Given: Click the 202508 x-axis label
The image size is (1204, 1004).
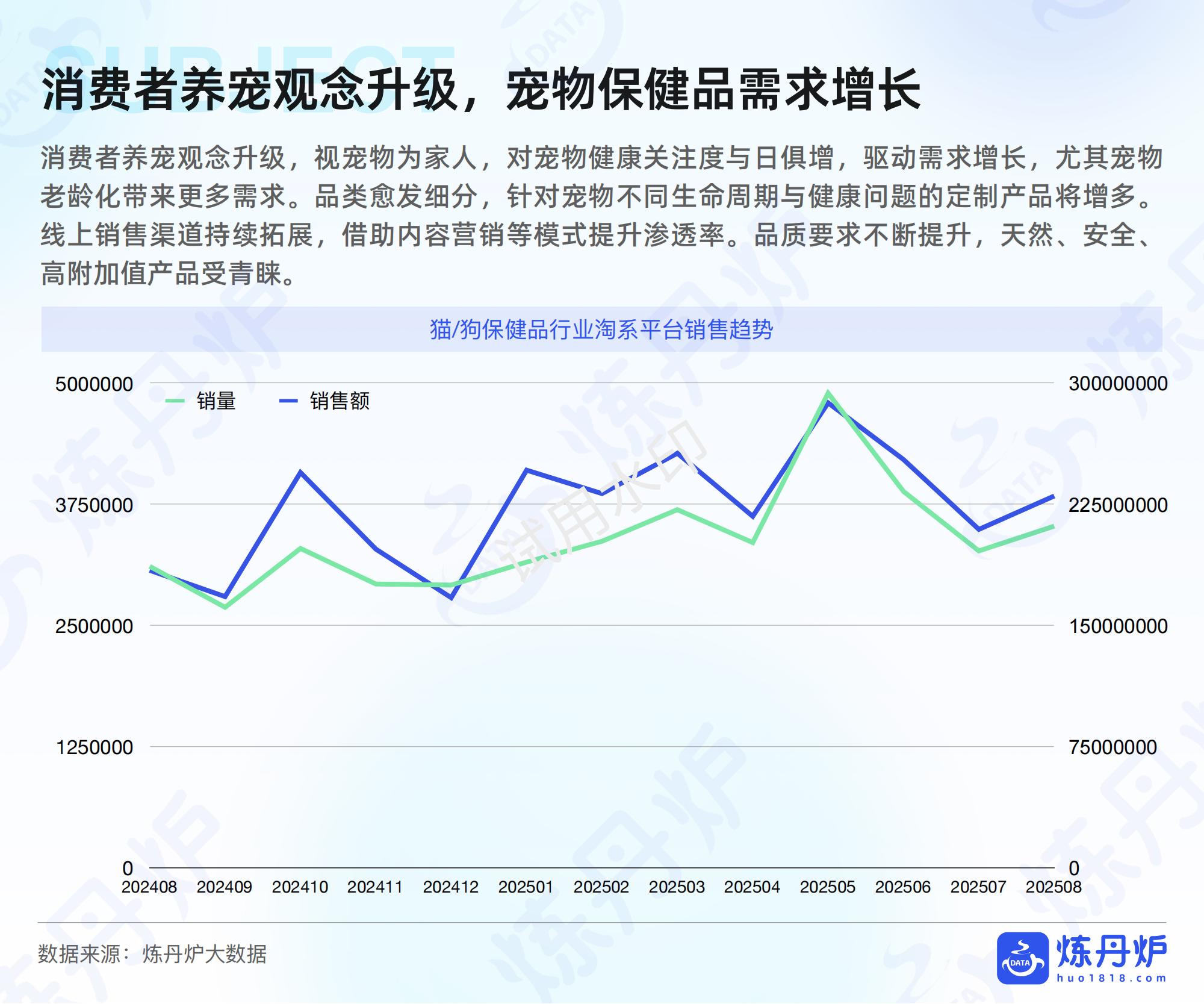Looking at the screenshot, I should click(x=1053, y=887).
